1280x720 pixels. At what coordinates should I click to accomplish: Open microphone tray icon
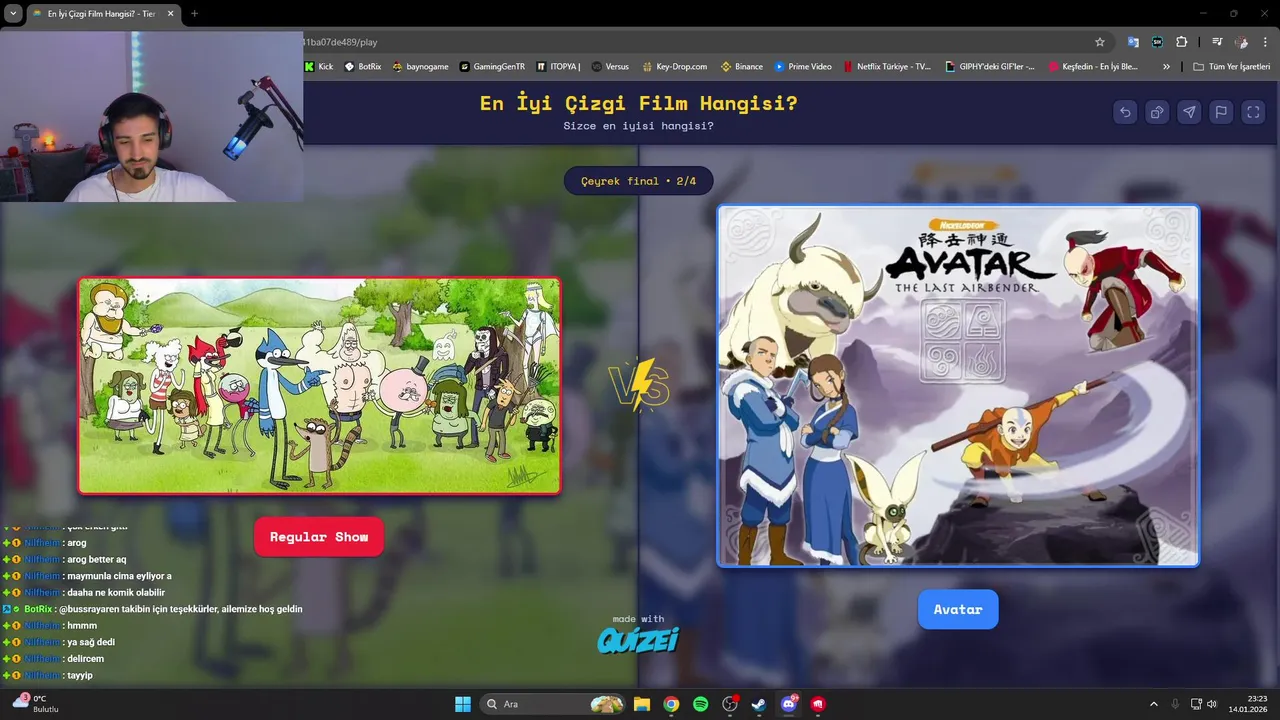1175,704
